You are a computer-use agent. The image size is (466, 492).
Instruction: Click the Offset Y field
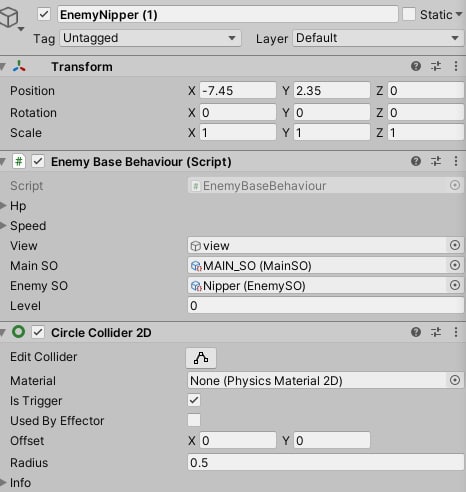pyautogui.click(x=332, y=441)
